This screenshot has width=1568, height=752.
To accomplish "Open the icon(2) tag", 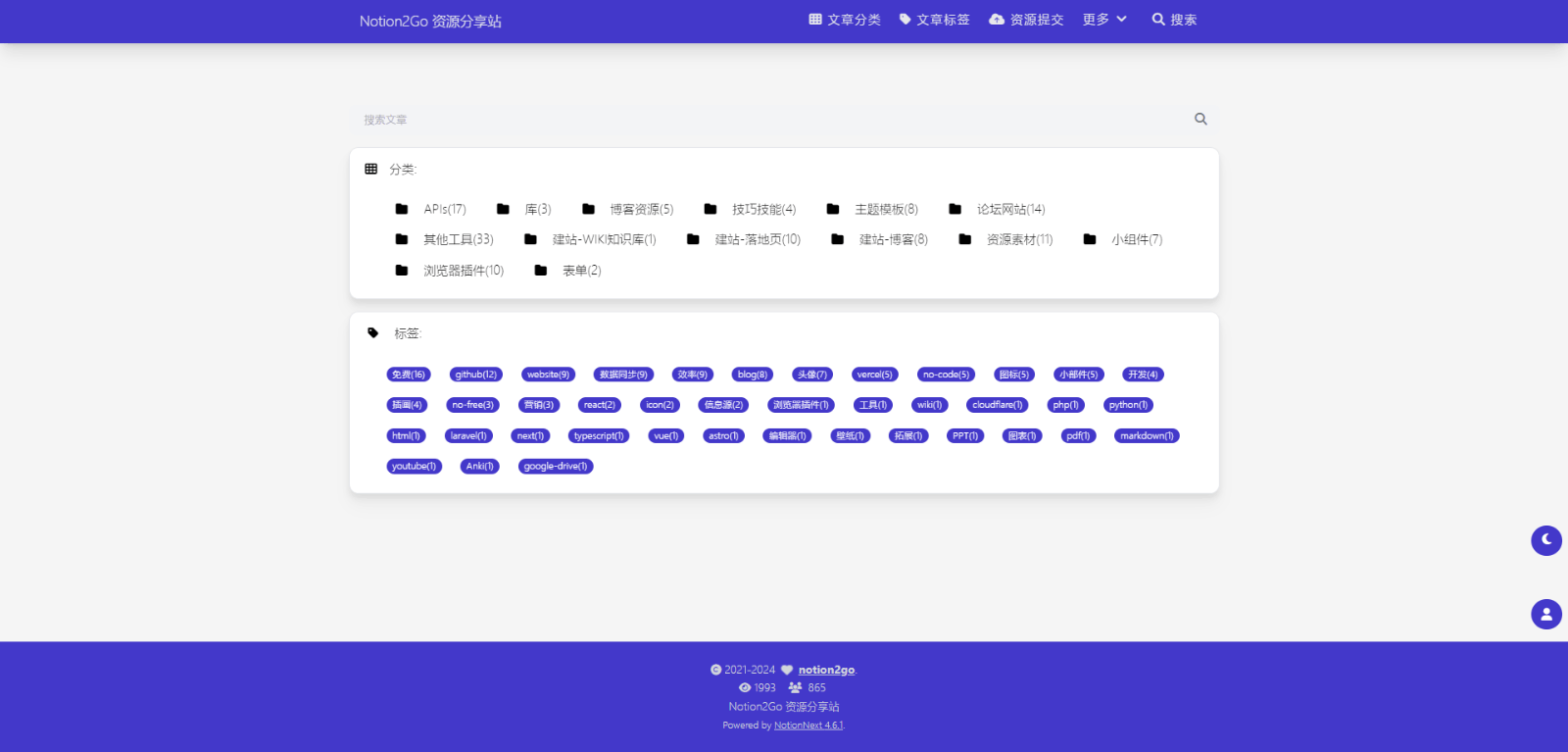I will (x=660, y=405).
